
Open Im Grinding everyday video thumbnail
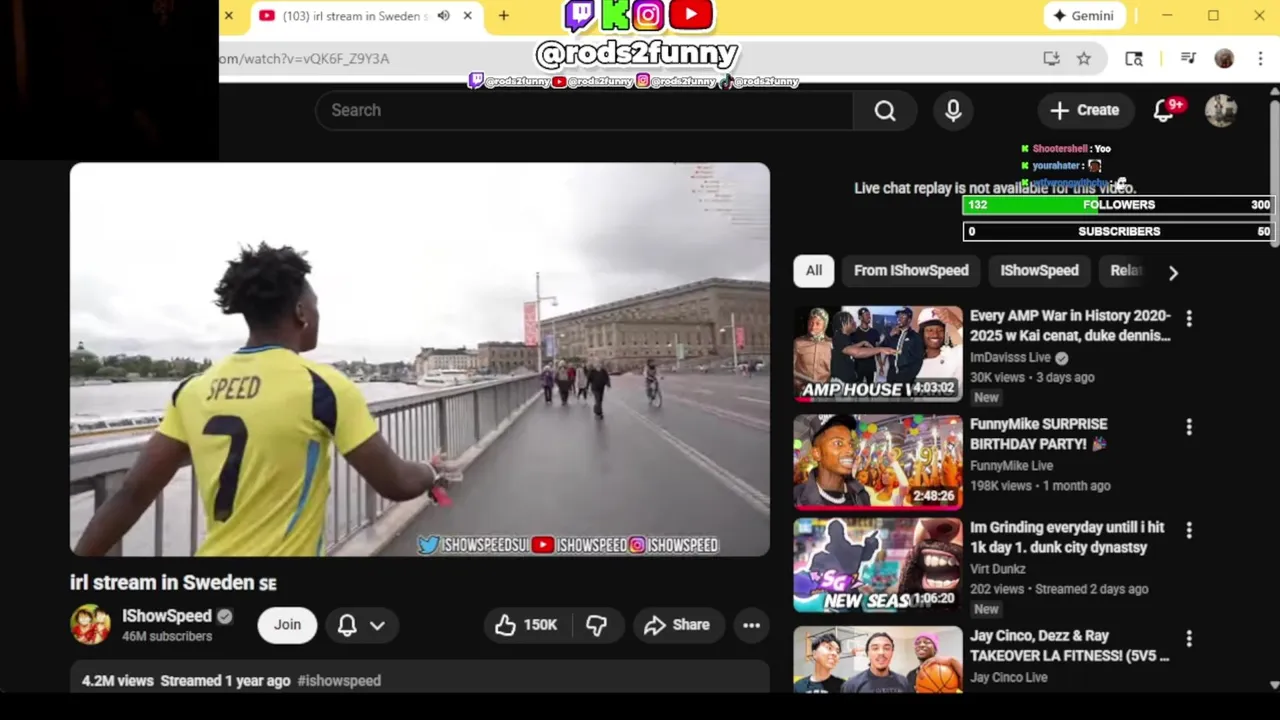click(x=878, y=565)
